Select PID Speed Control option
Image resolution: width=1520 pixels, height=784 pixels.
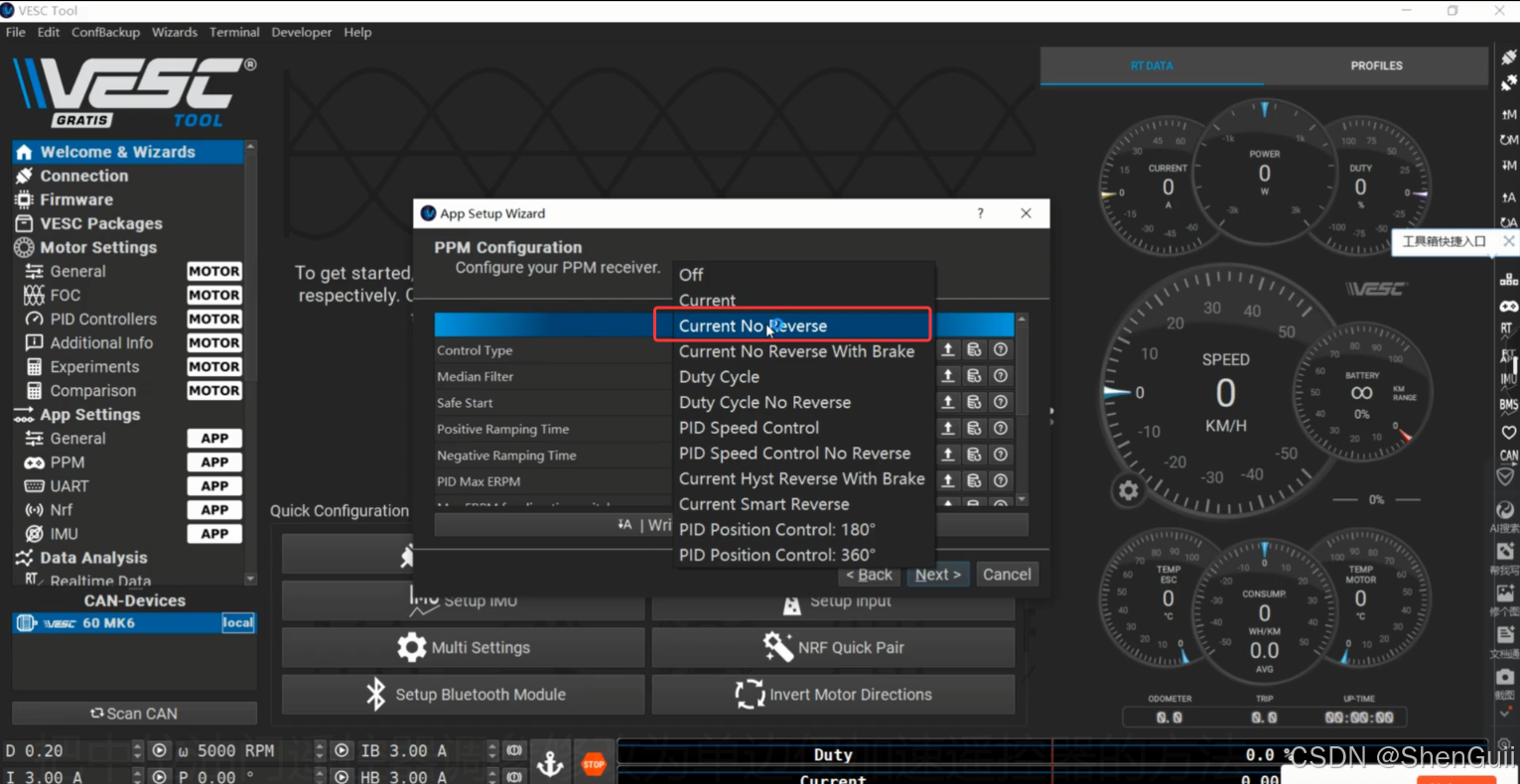coord(749,428)
